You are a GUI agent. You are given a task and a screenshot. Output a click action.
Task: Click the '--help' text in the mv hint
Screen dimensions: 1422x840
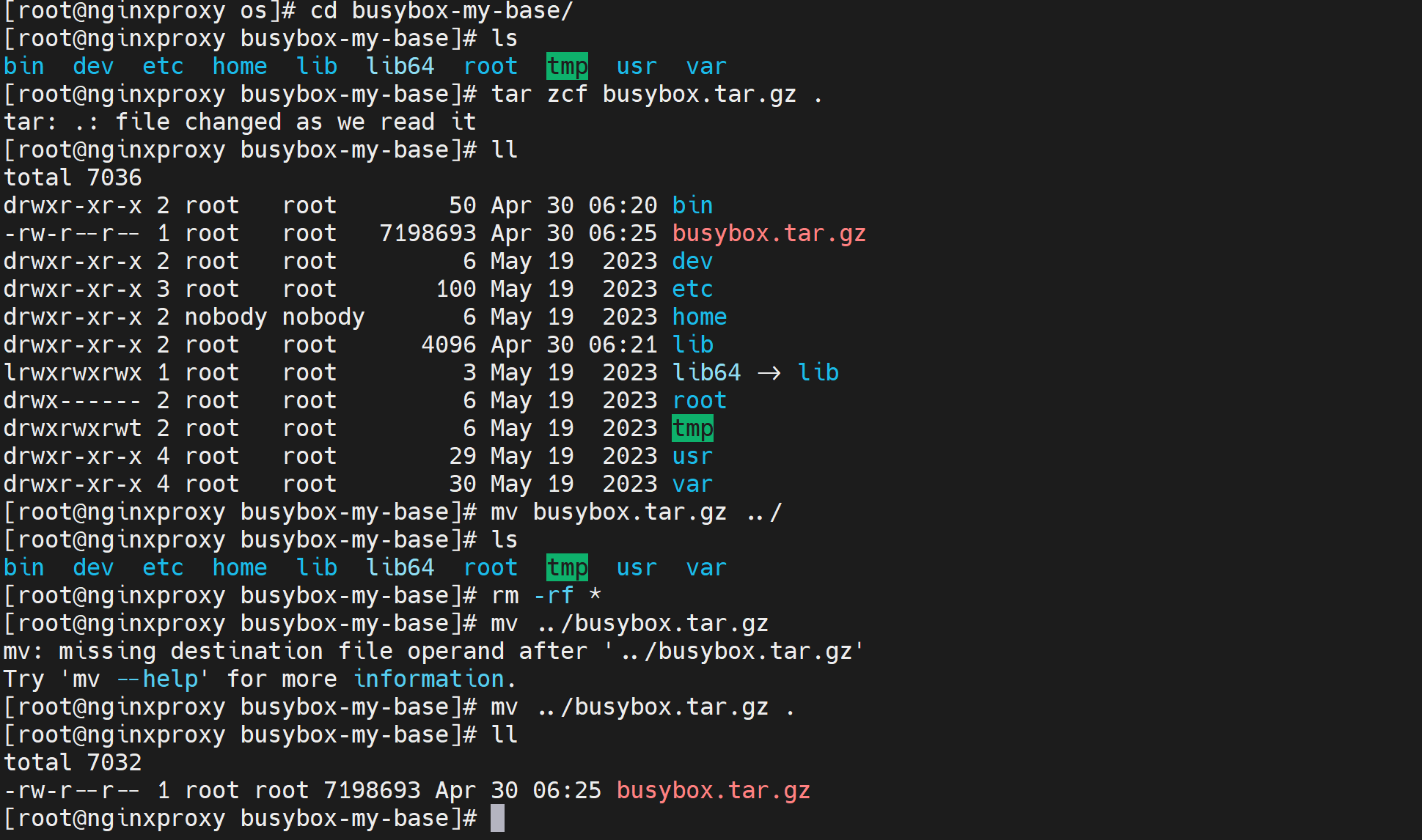pyautogui.click(x=163, y=679)
